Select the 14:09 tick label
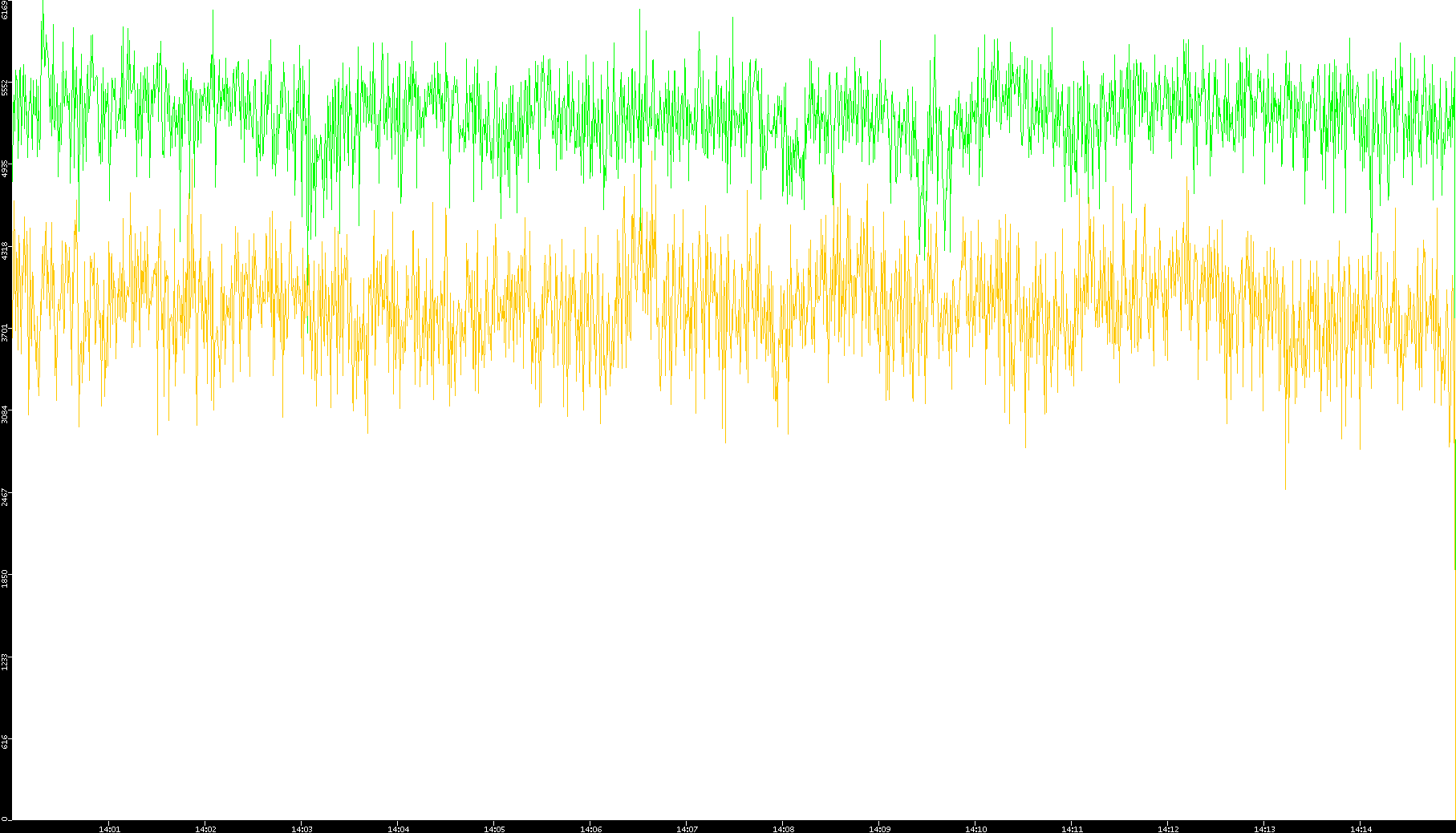This screenshot has width=1456, height=833. [x=879, y=828]
